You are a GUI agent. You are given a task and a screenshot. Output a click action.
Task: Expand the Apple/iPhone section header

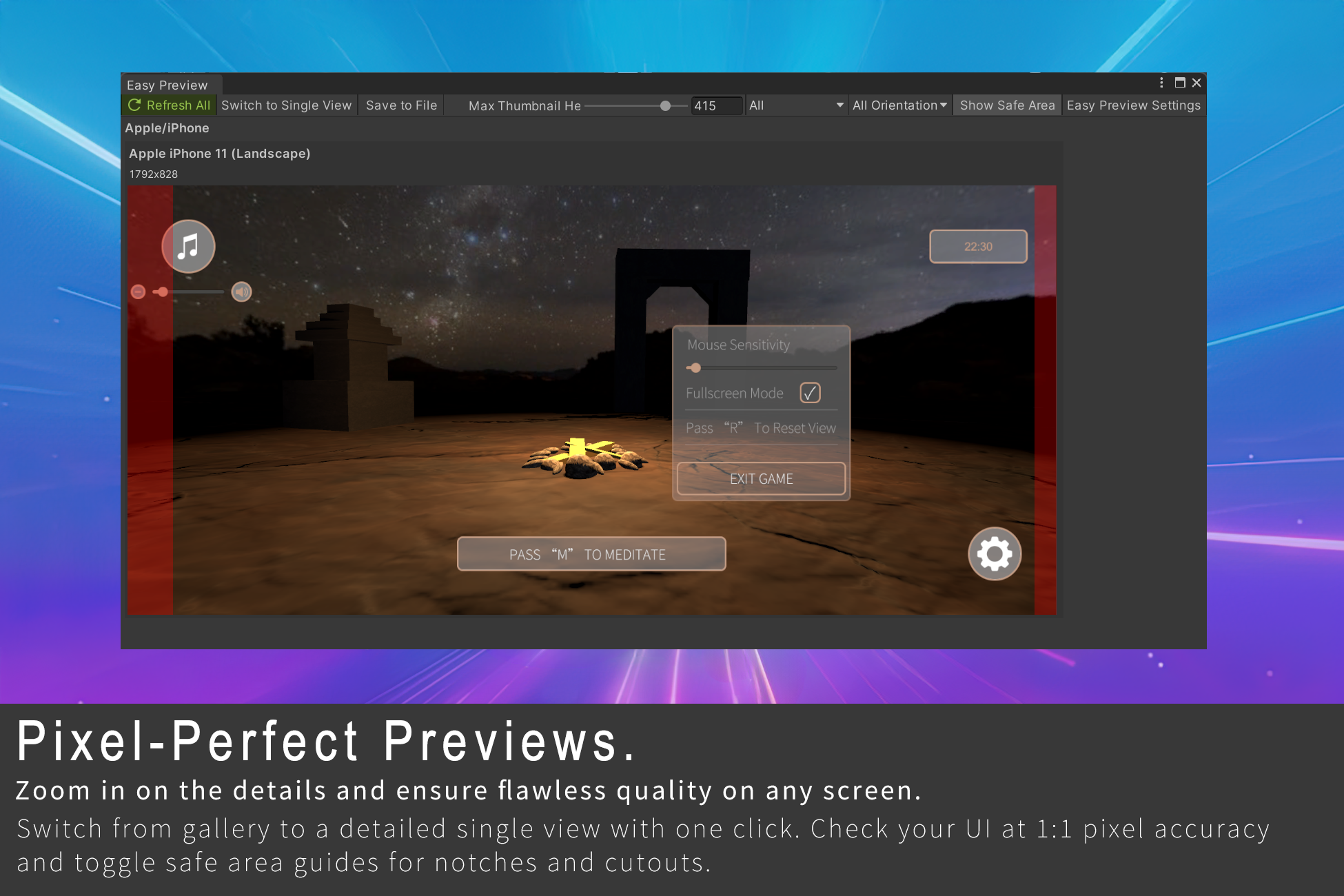coord(167,128)
